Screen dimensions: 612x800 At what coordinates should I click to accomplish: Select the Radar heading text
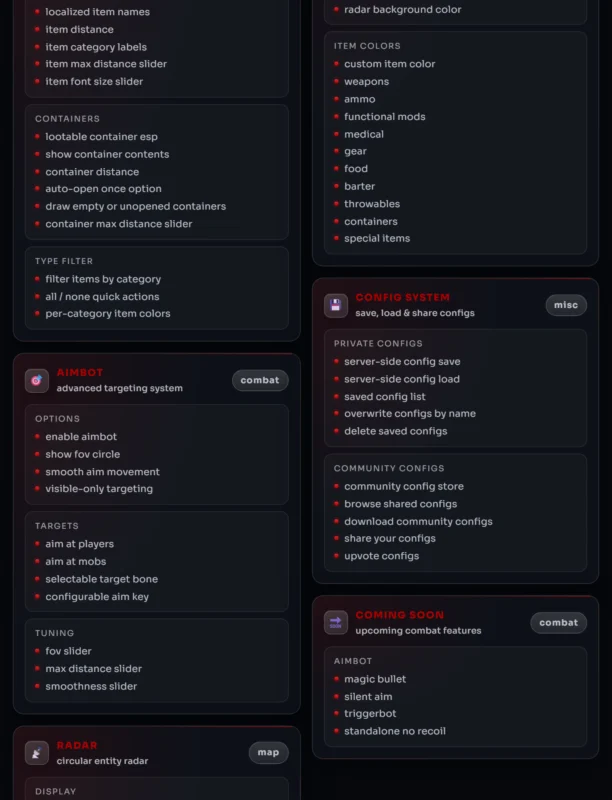pos(76,745)
